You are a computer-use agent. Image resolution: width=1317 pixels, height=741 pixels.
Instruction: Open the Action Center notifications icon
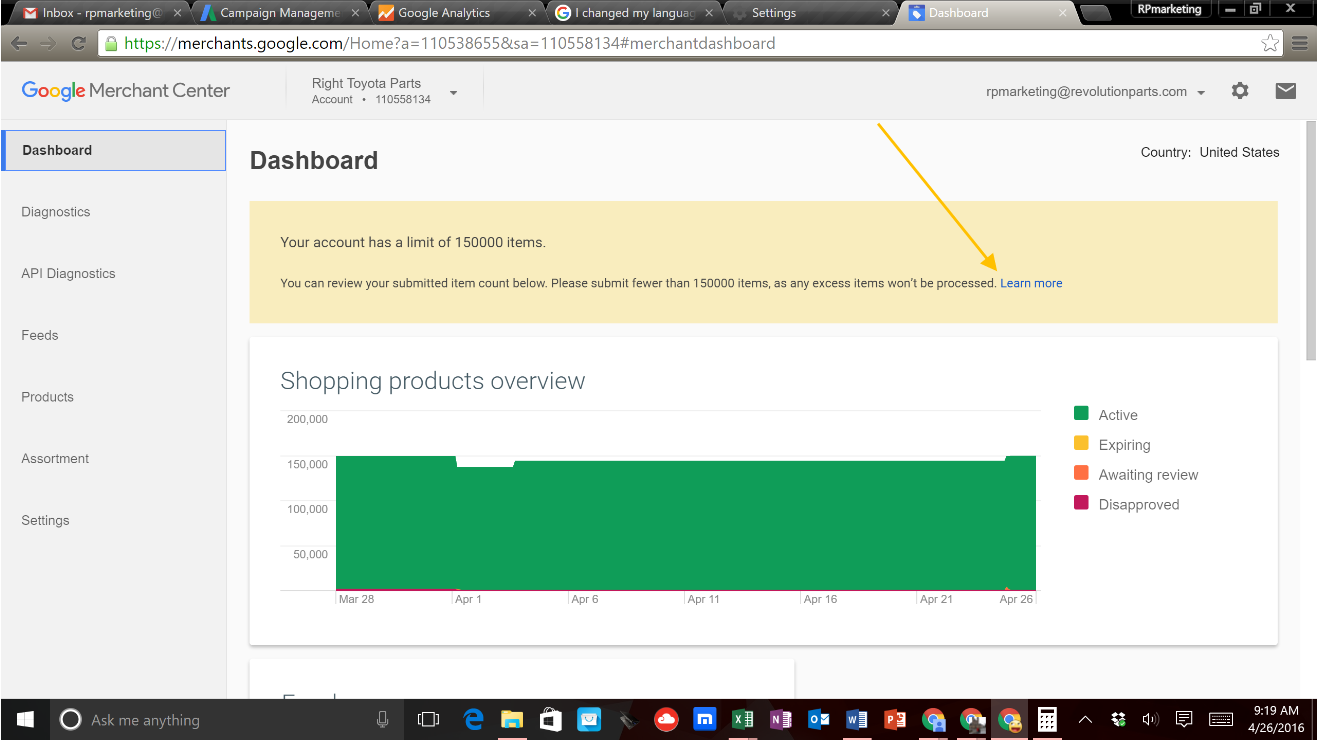1184,720
